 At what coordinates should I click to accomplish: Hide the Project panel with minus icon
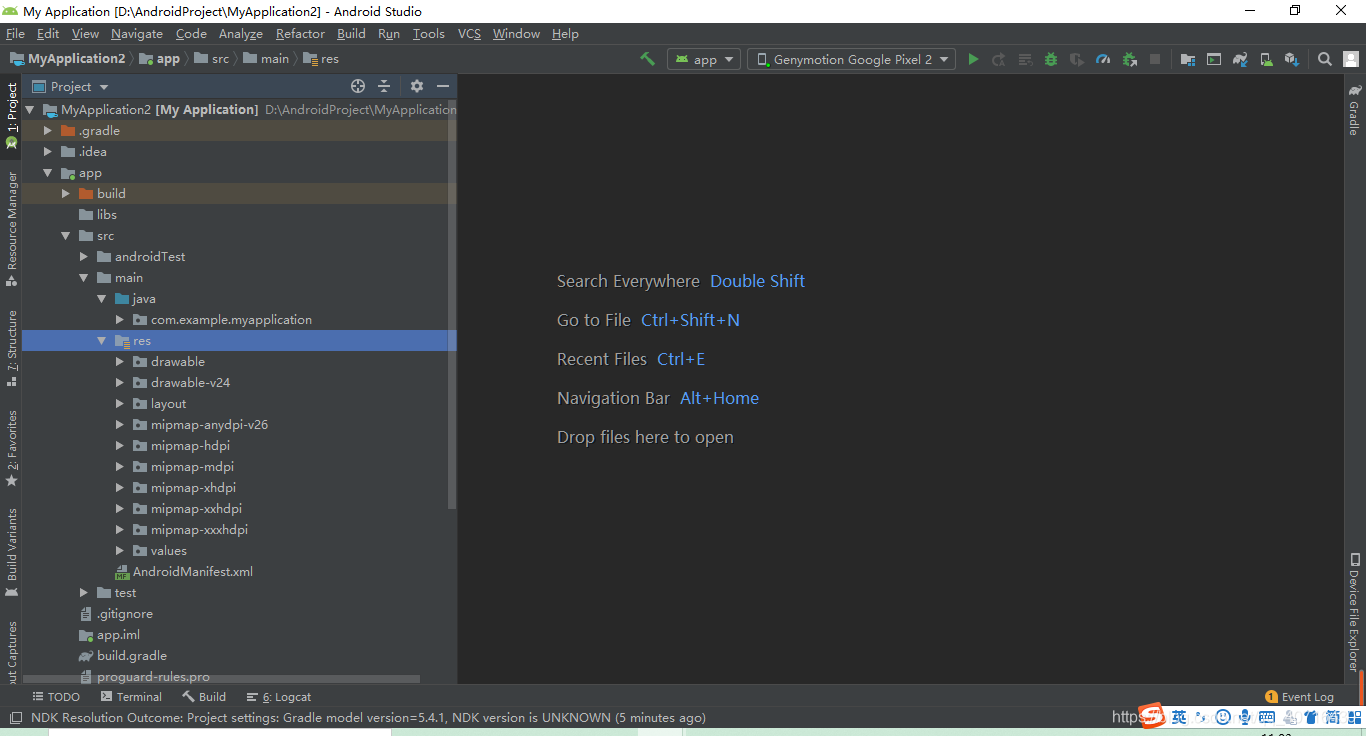point(443,86)
